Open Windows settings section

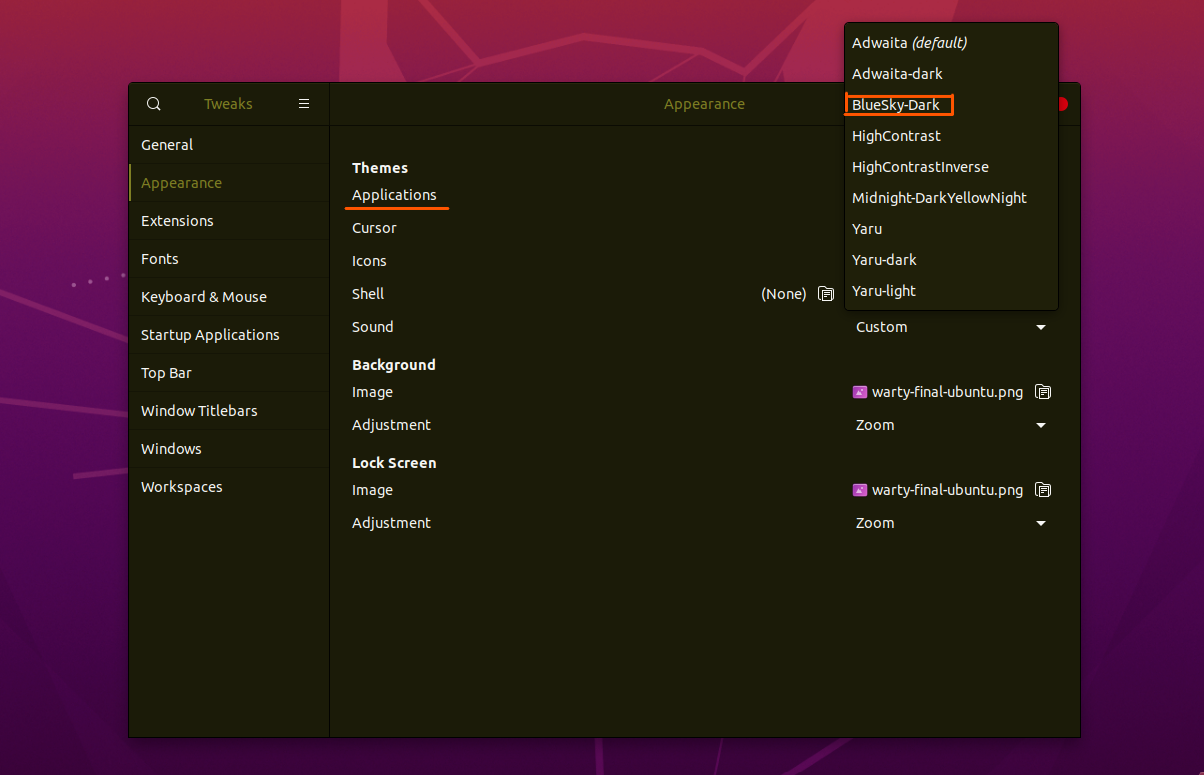229,449
